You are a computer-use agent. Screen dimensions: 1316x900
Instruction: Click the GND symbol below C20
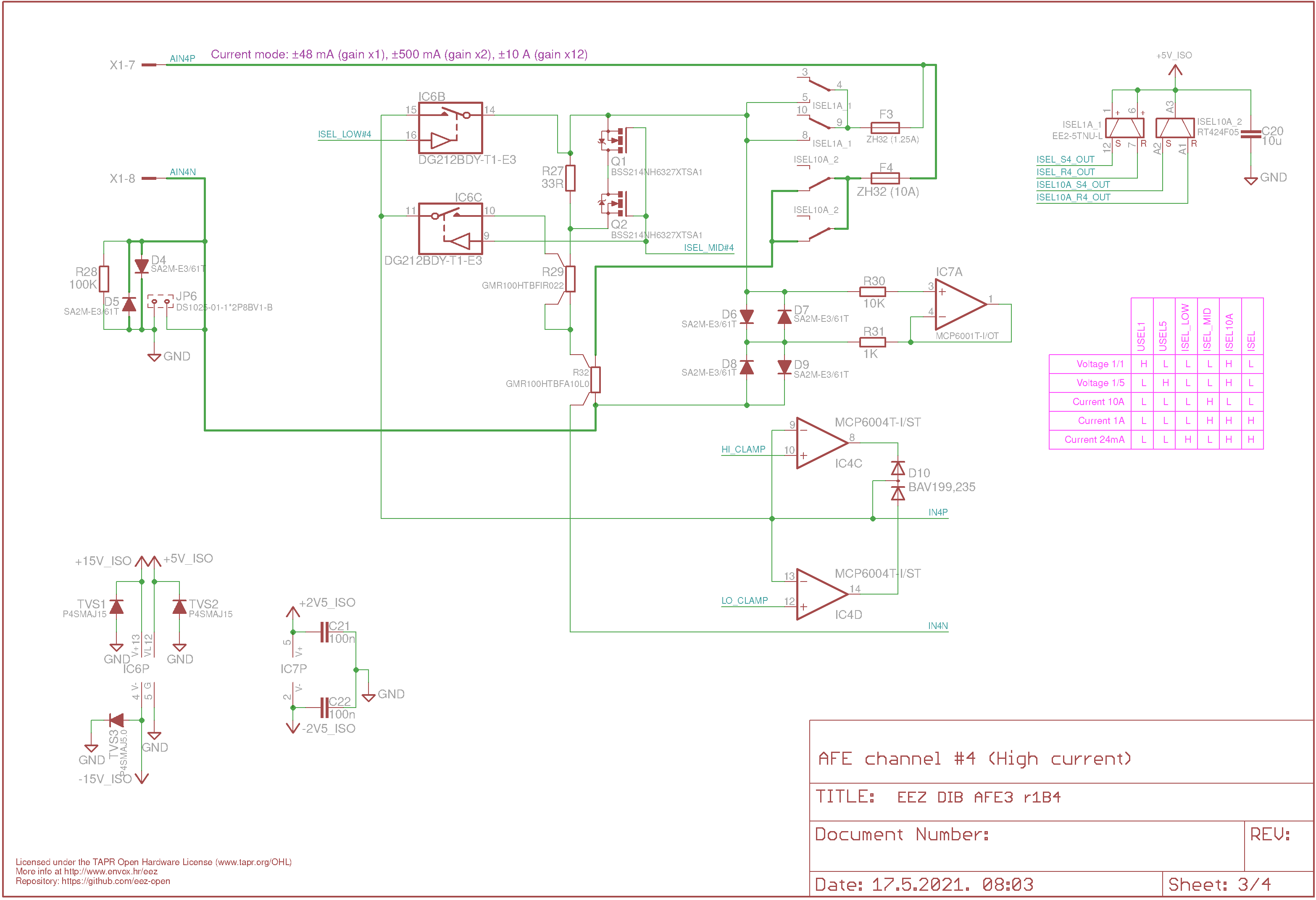click(x=1250, y=181)
